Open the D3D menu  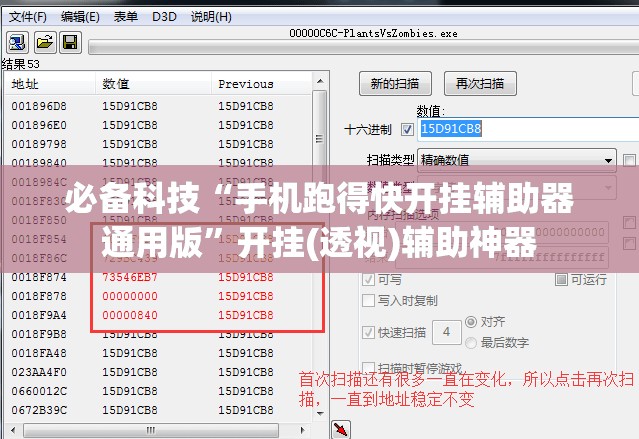[164, 17]
